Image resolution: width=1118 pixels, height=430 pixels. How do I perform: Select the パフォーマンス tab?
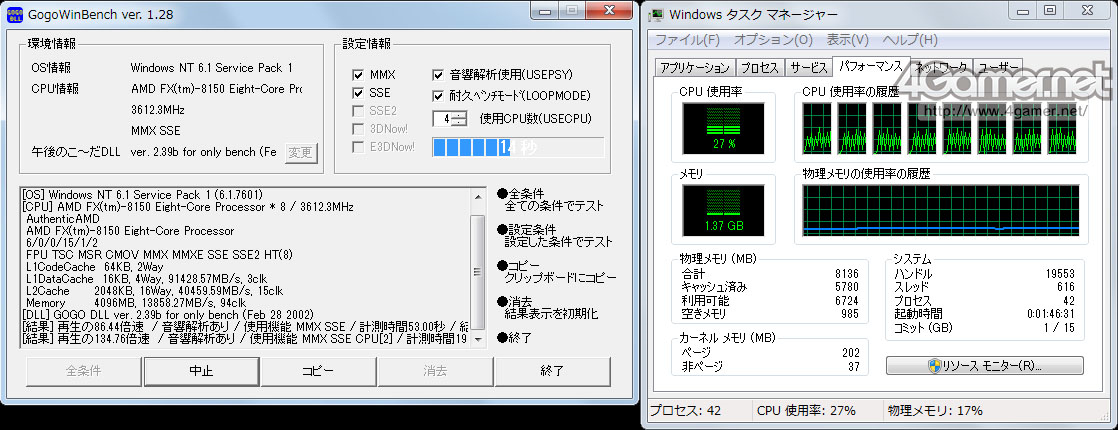[x=871, y=66]
